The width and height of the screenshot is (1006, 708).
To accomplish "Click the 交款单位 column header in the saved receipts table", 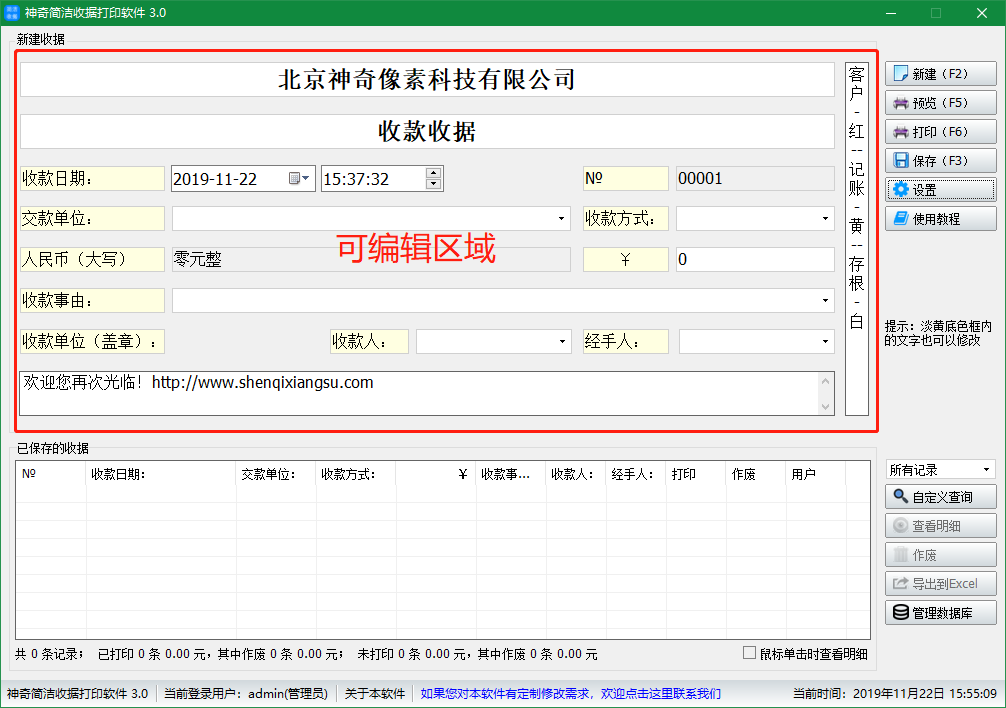I will (x=275, y=475).
